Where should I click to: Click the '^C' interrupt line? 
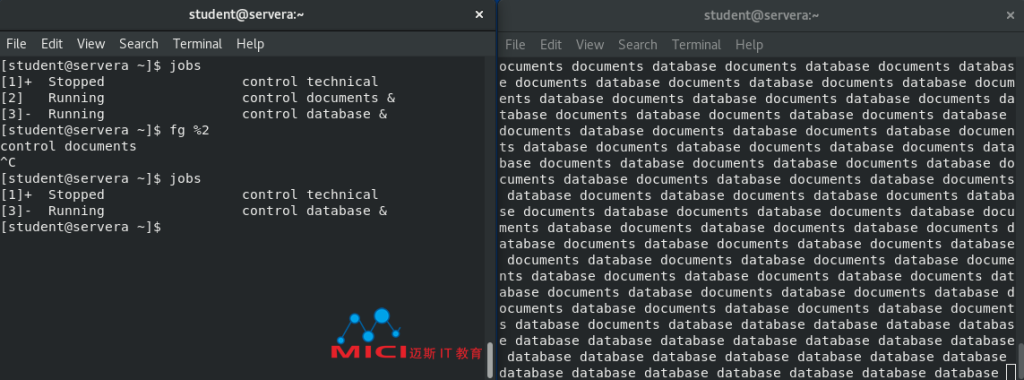pos(8,162)
